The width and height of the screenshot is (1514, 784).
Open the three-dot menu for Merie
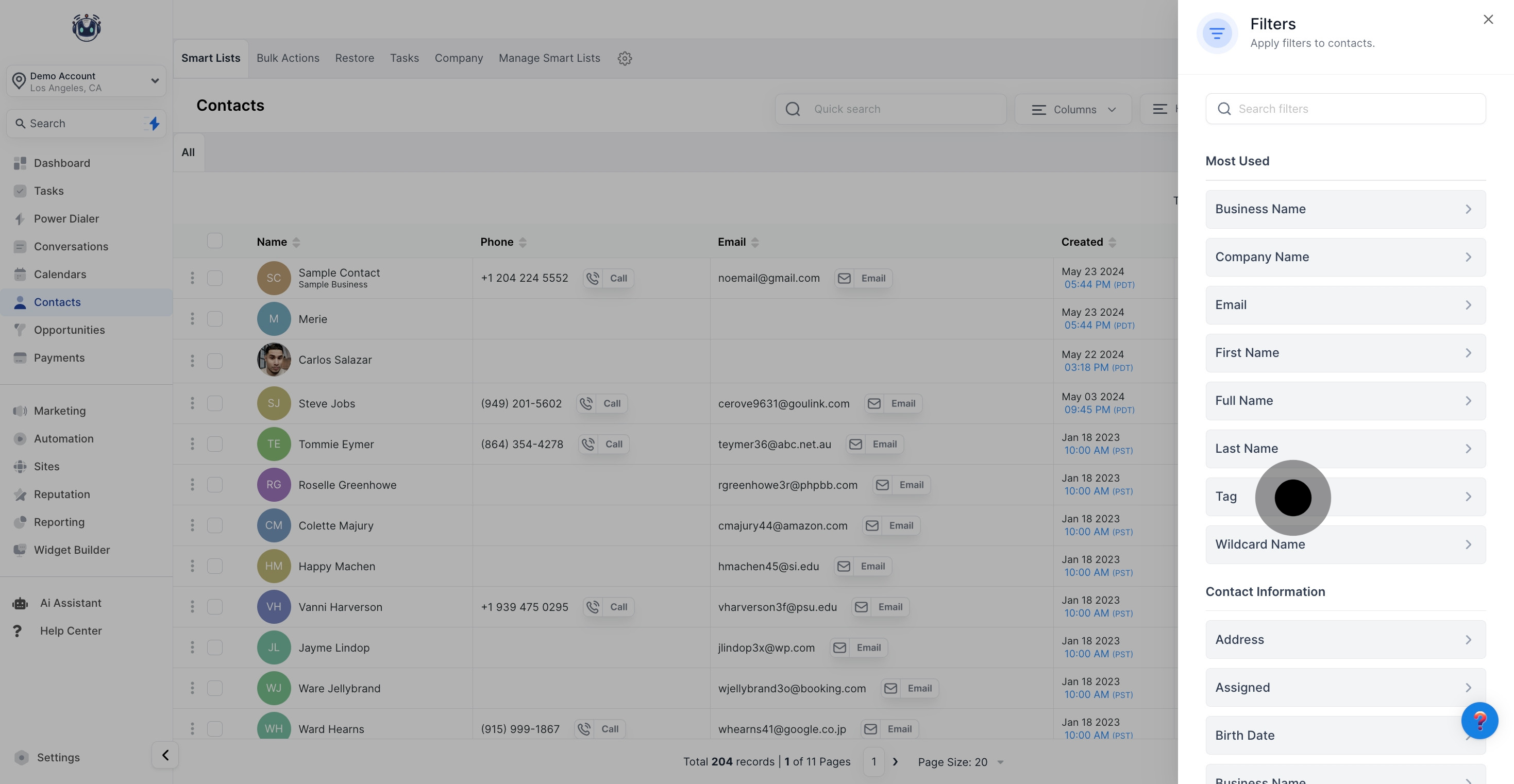(192, 318)
